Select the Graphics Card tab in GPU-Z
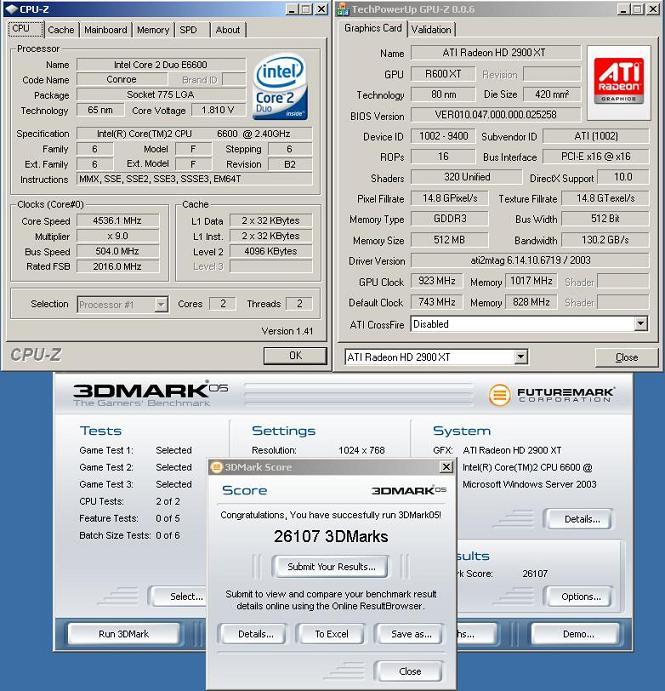The height and width of the screenshot is (691, 665). 373,28
